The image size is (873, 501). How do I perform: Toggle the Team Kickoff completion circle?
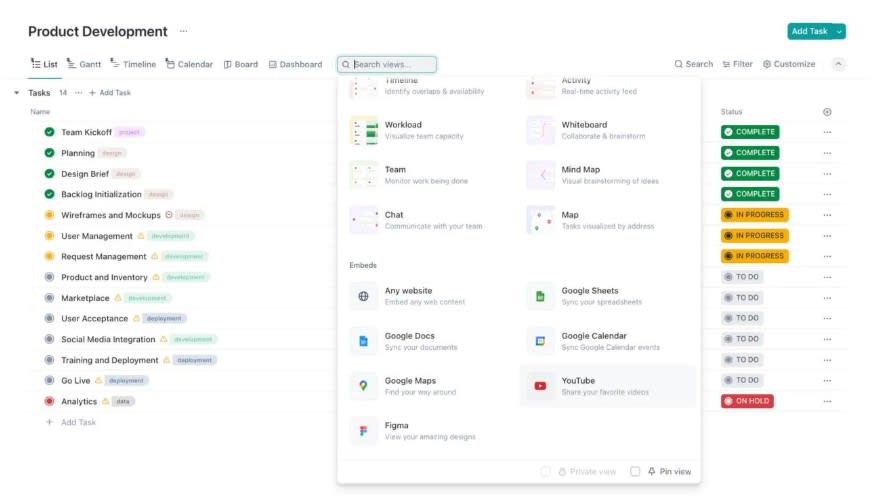point(50,132)
